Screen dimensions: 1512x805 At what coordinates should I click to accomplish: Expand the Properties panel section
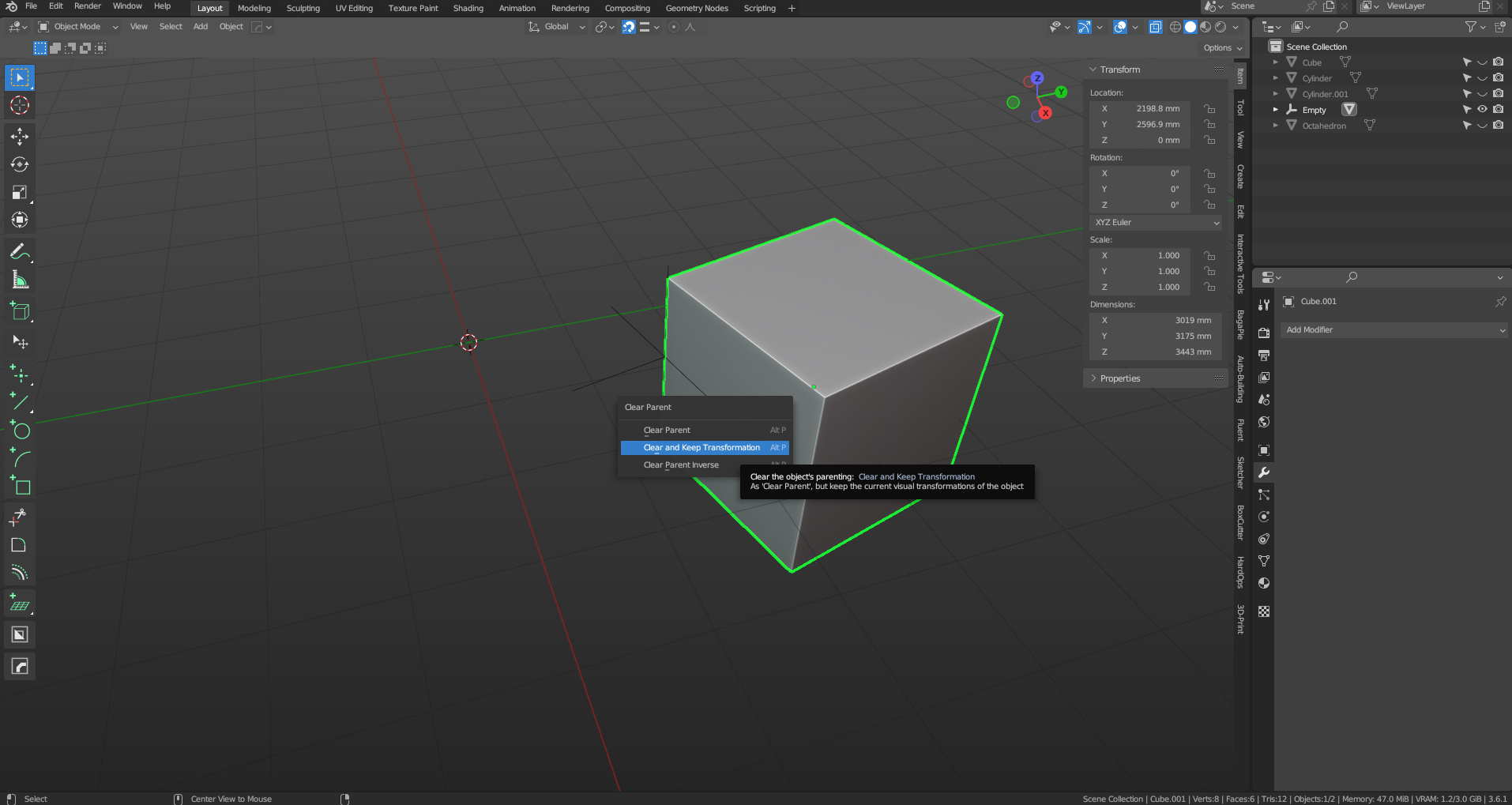point(1120,378)
